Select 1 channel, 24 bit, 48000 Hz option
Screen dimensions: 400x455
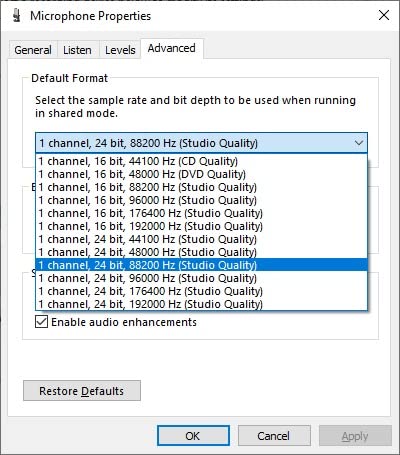pyautogui.click(x=201, y=252)
